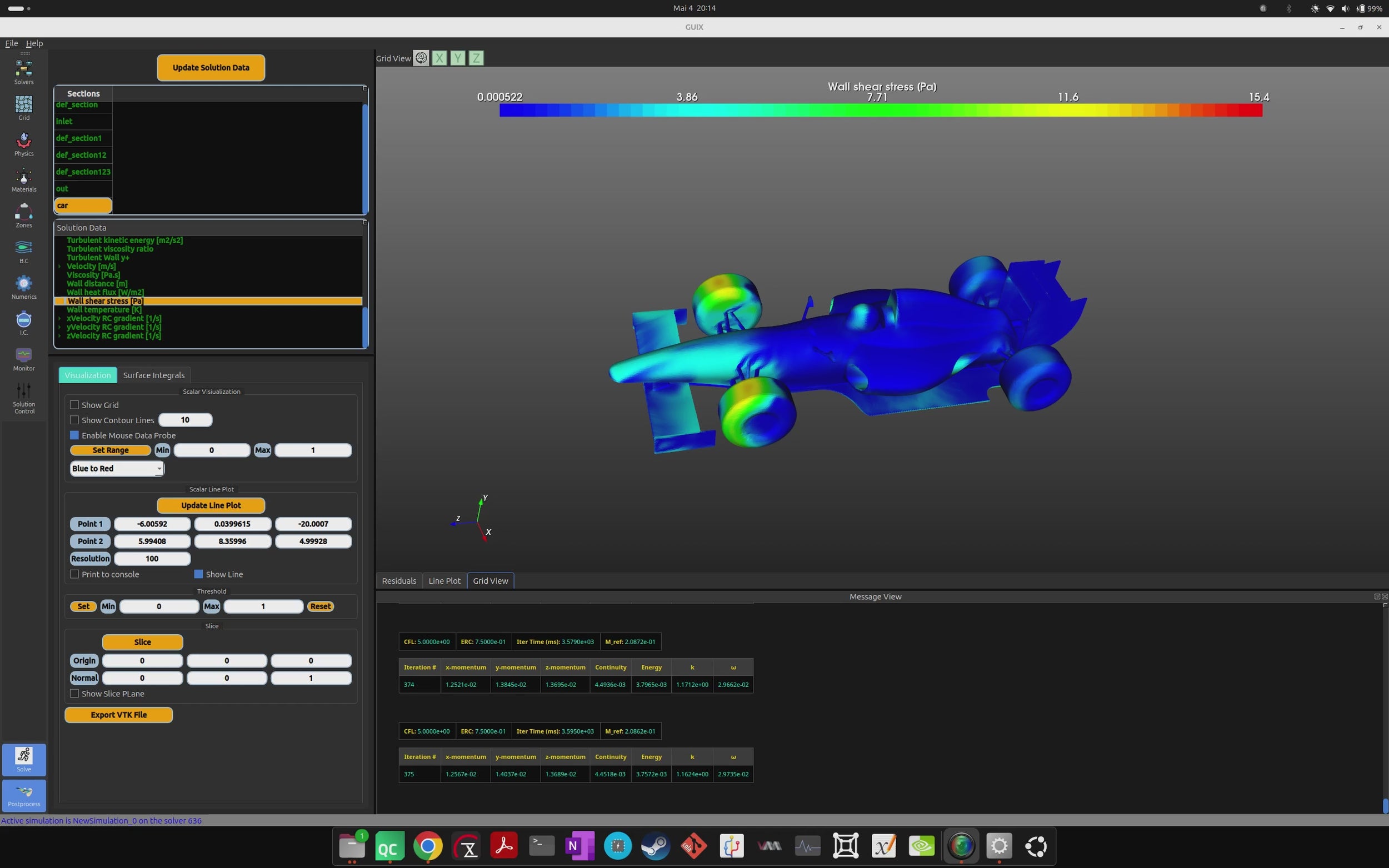Screen dimensions: 1389x868
Task: Click the reset camera view icon
Action: tap(421, 58)
